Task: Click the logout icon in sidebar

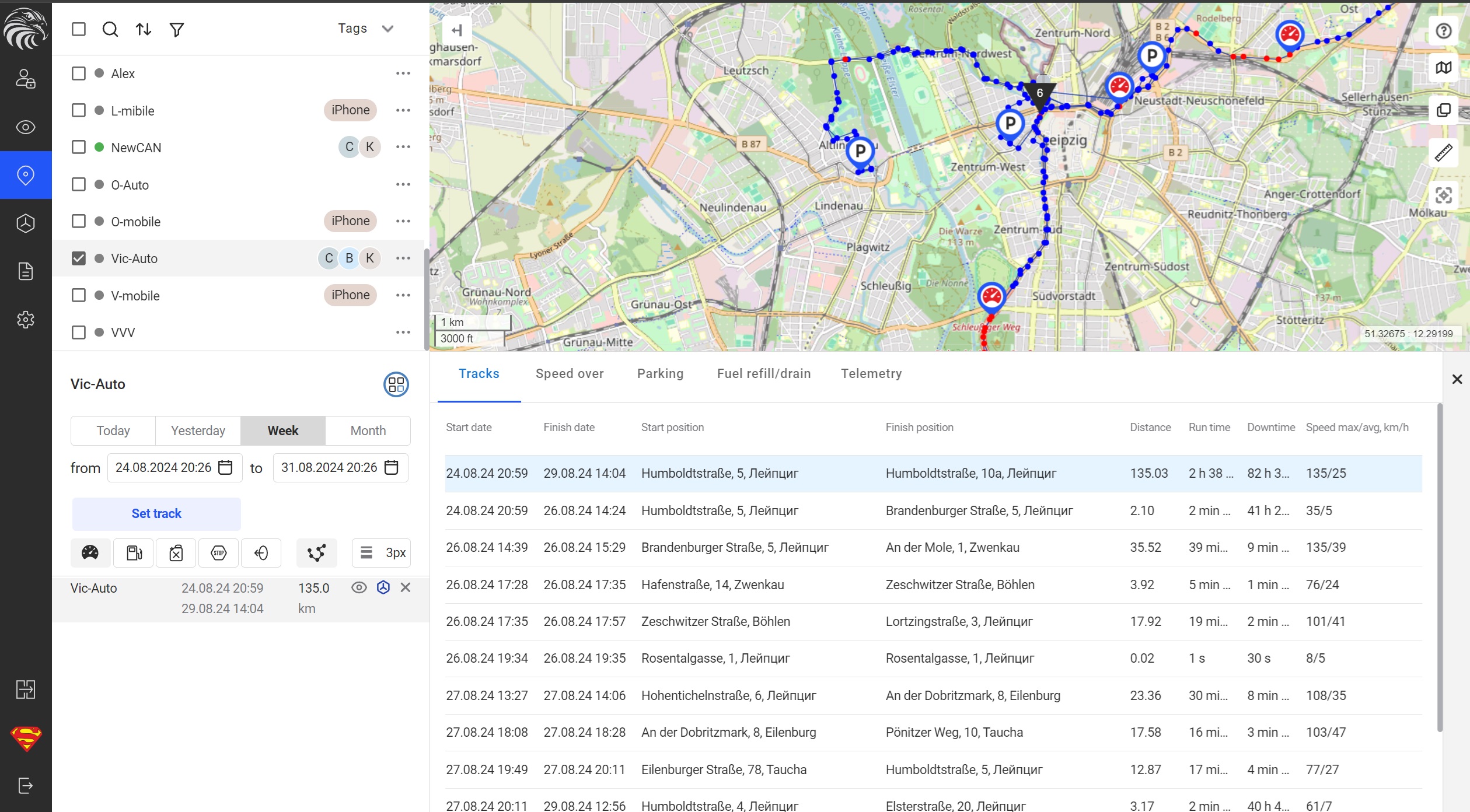Action: click(x=26, y=785)
